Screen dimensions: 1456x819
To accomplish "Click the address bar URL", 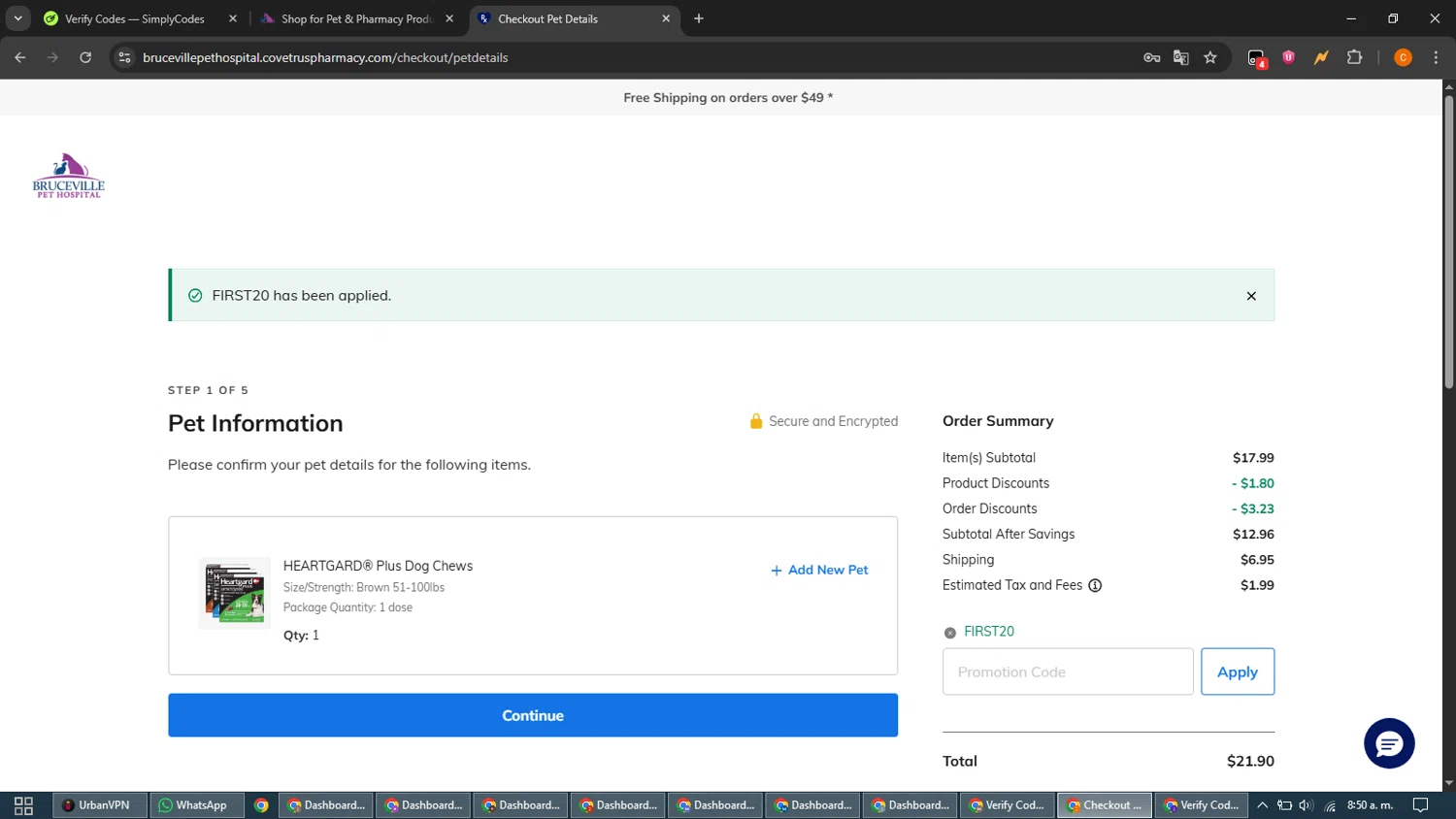I will pos(325,57).
